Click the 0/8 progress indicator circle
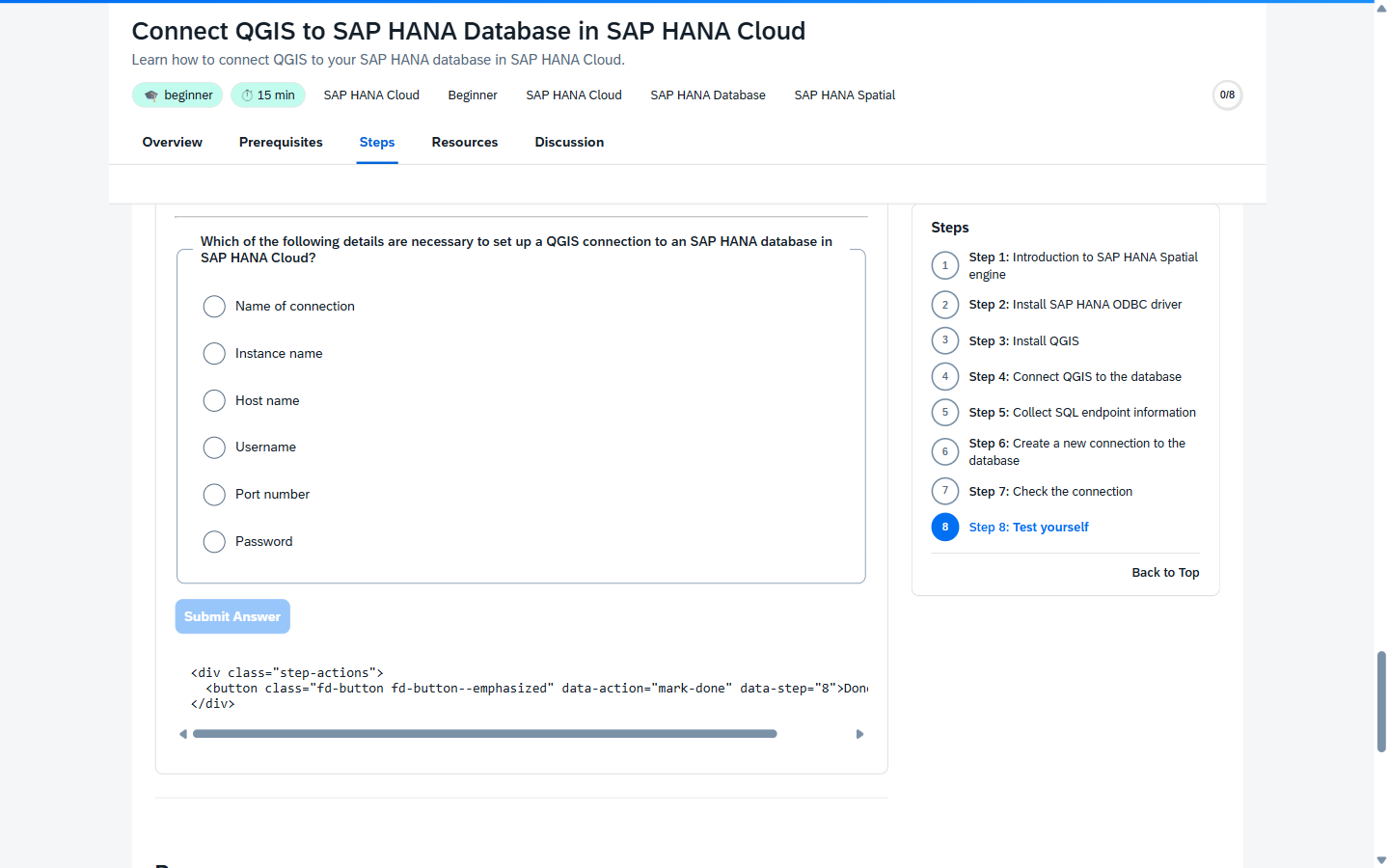1389x868 pixels. pos(1227,95)
